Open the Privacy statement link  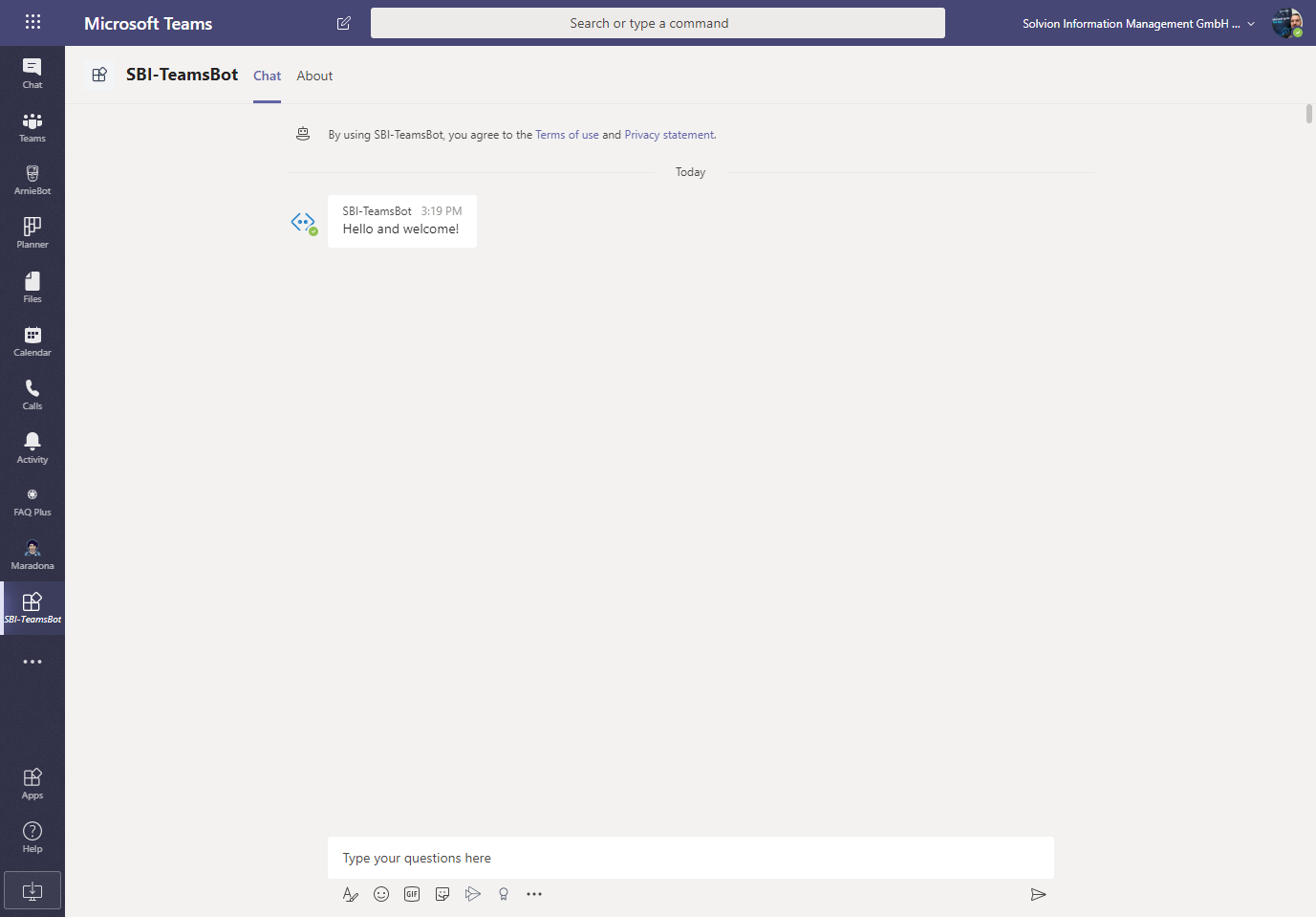pos(669,135)
